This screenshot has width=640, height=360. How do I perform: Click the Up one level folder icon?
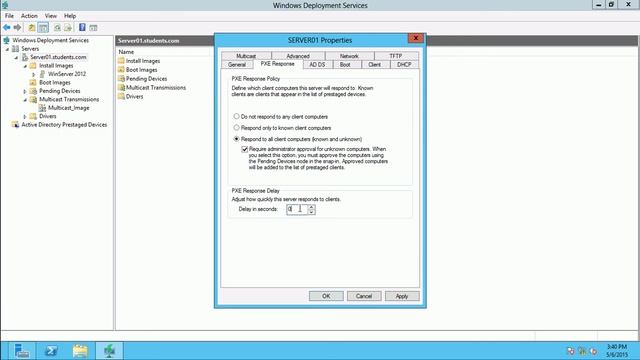click(x=31, y=27)
